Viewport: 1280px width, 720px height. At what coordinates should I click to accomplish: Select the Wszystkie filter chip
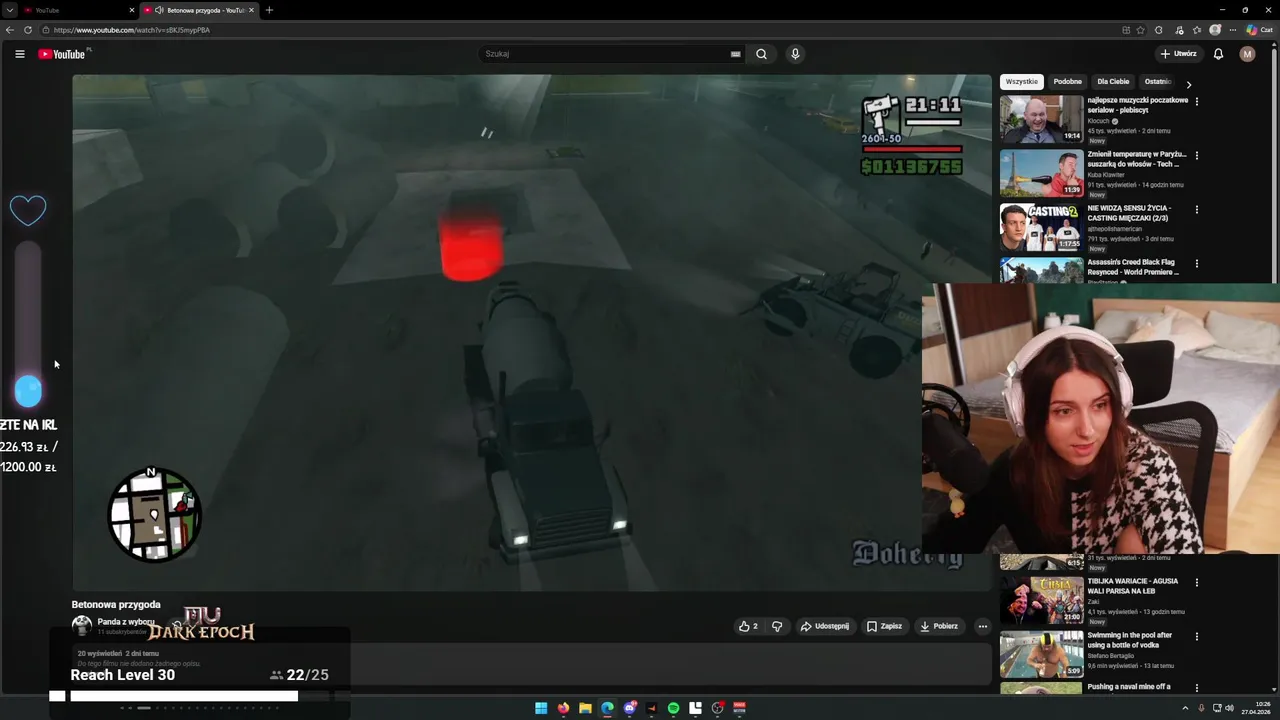click(x=1021, y=82)
